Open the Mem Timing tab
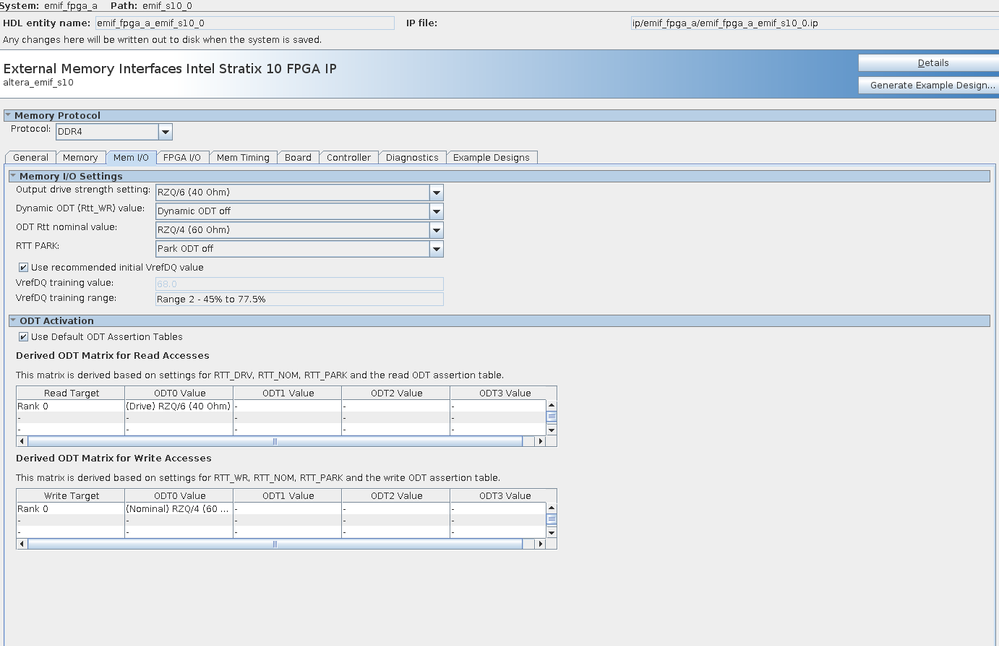 (243, 157)
